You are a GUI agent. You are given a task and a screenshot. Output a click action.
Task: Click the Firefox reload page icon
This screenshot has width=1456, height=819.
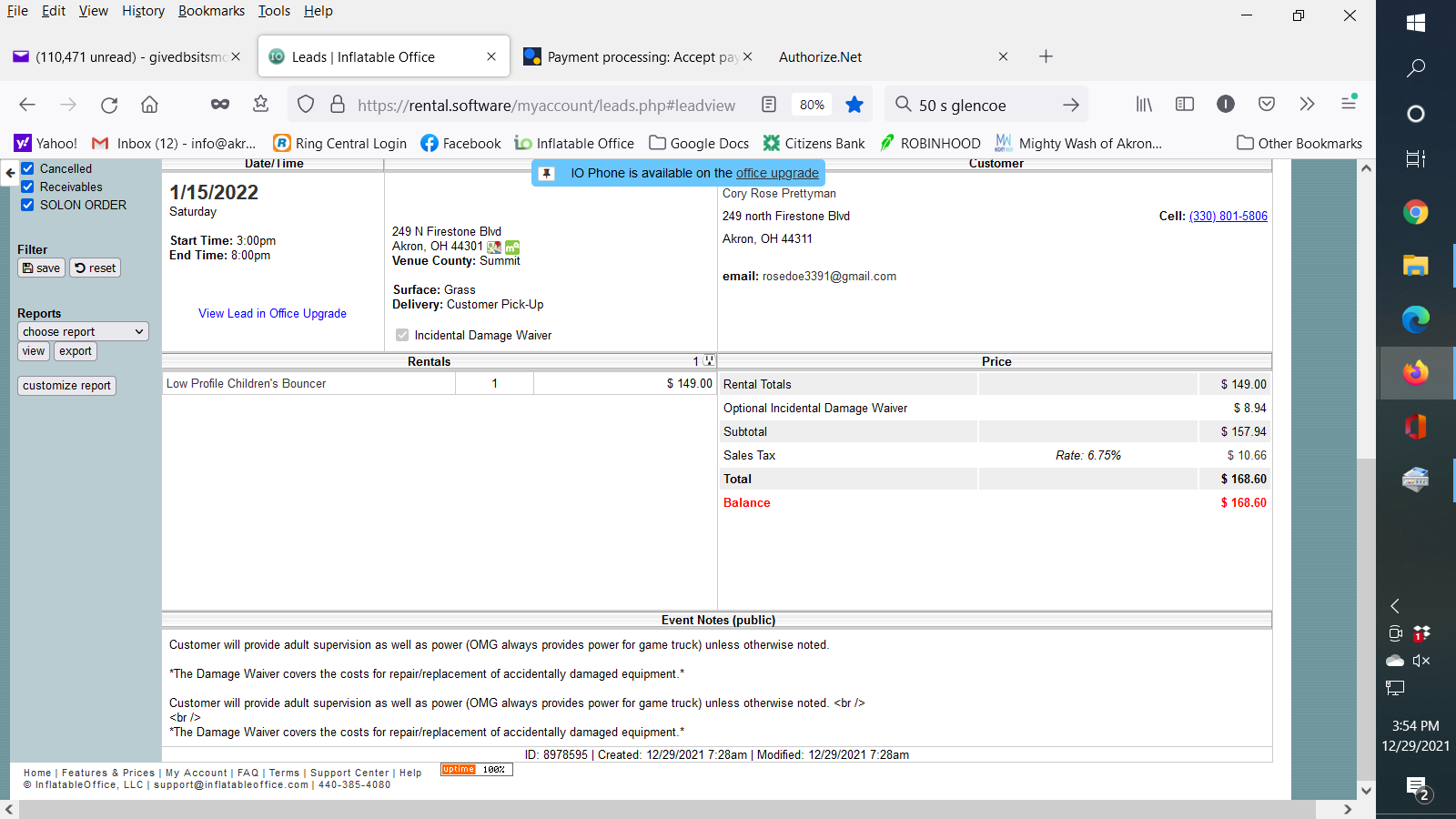point(109,105)
